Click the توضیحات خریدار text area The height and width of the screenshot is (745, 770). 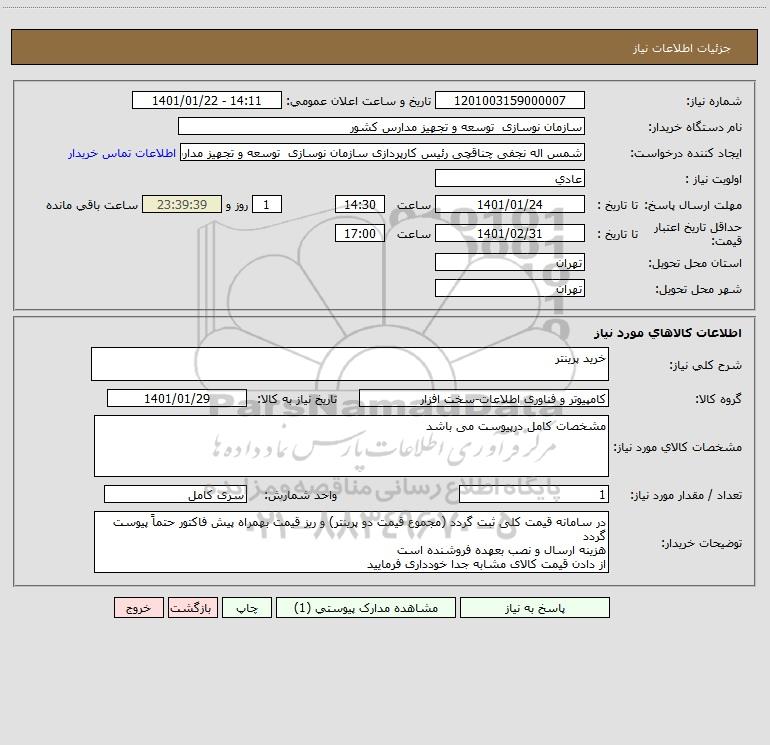[x=351, y=542]
